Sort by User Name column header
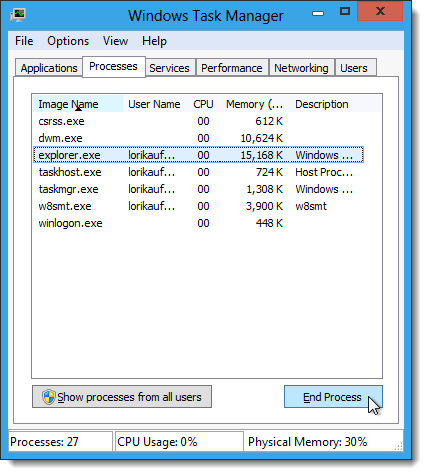The width and height of the screenshot is (427, 475). coord(154,104)
